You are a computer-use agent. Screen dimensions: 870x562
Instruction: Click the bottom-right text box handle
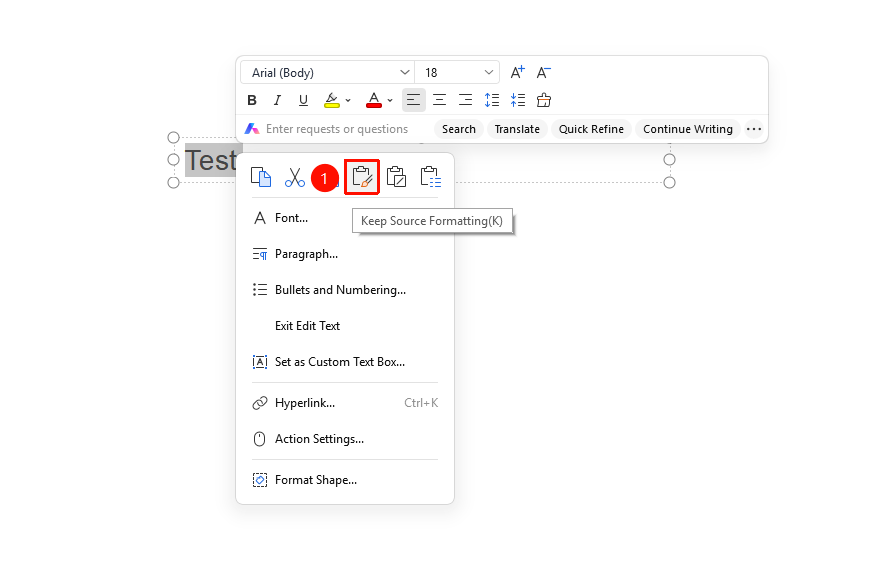coord(670,183)
